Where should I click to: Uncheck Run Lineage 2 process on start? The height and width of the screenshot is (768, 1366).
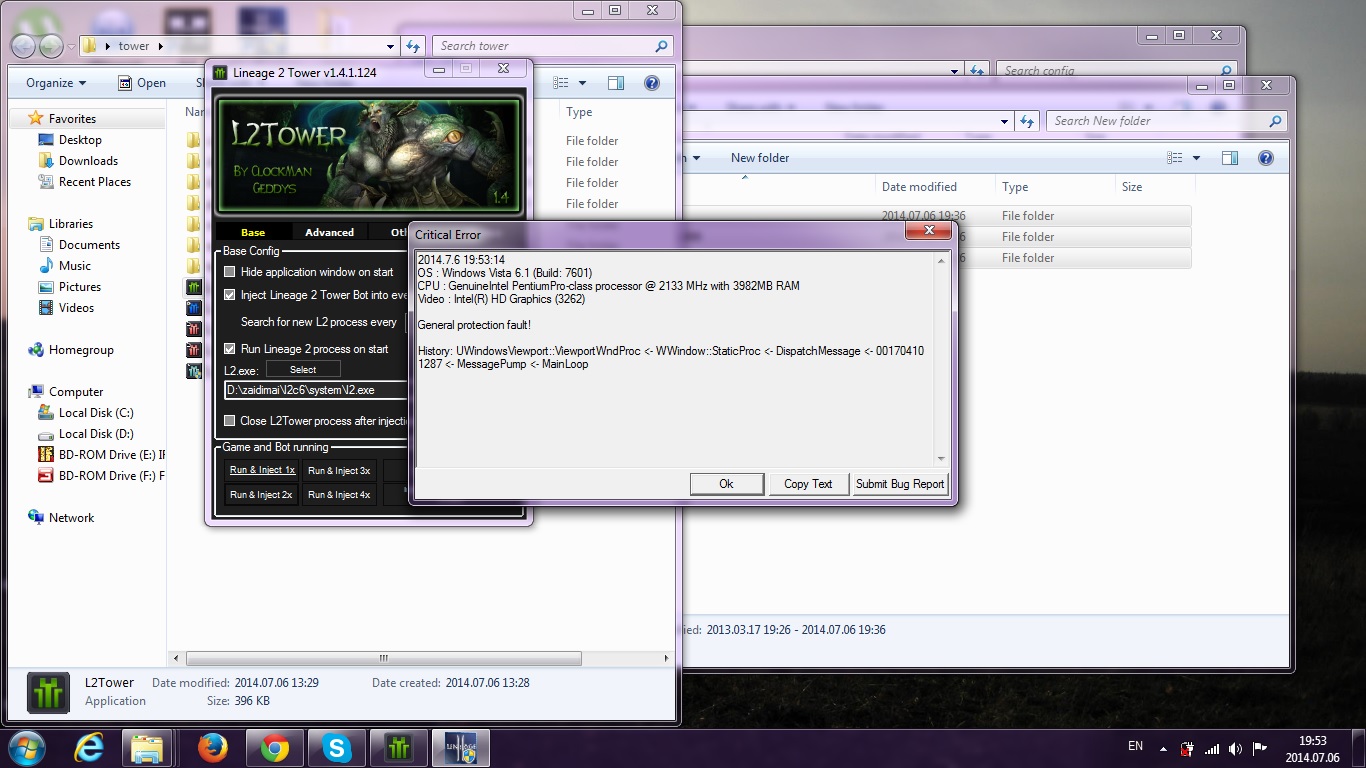[x=230, y=349]
